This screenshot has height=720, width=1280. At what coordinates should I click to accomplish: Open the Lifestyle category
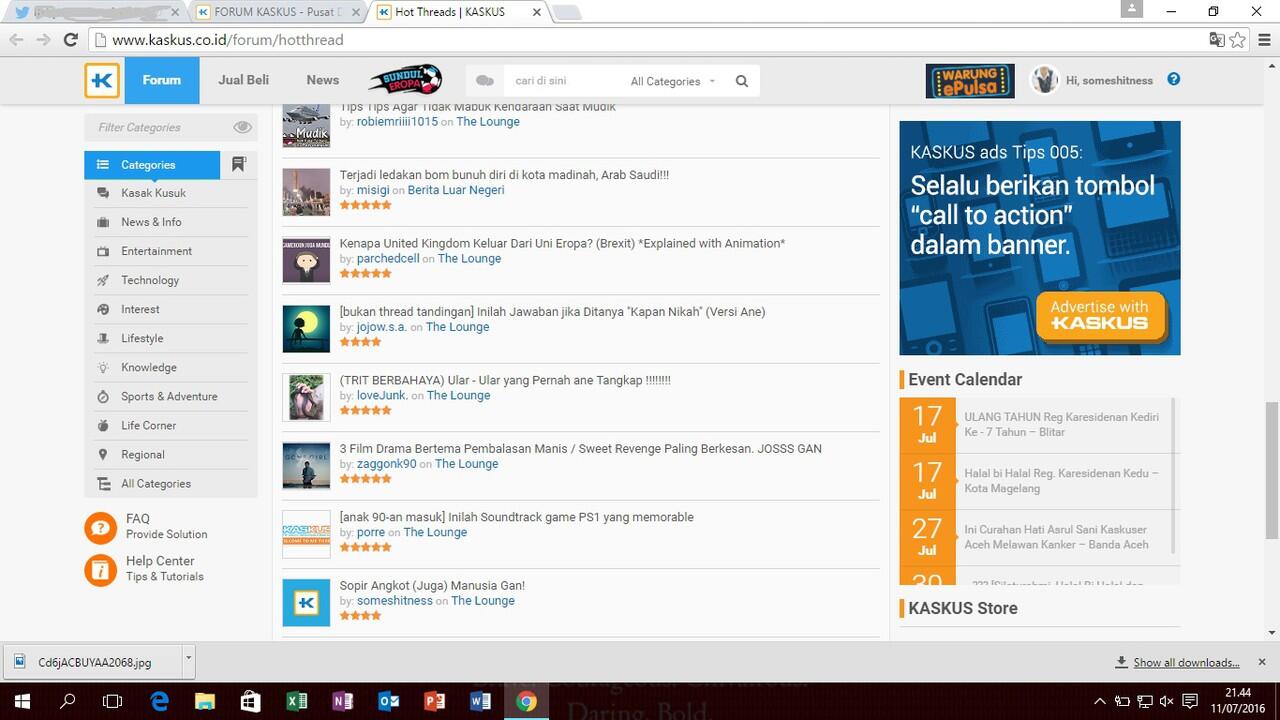coord(142,338)
